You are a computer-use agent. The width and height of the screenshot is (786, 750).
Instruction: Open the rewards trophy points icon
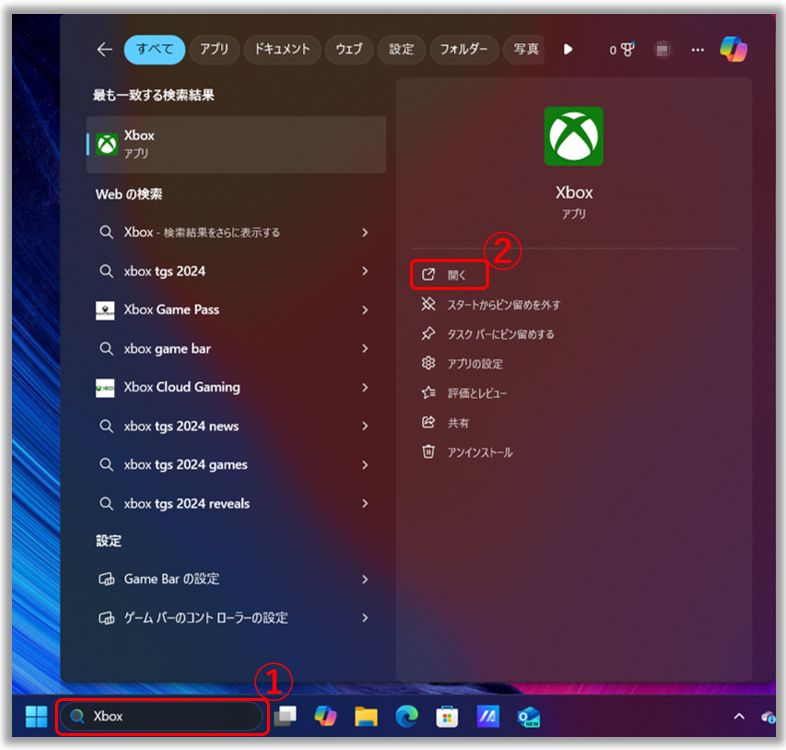click(x=622, y=49)
